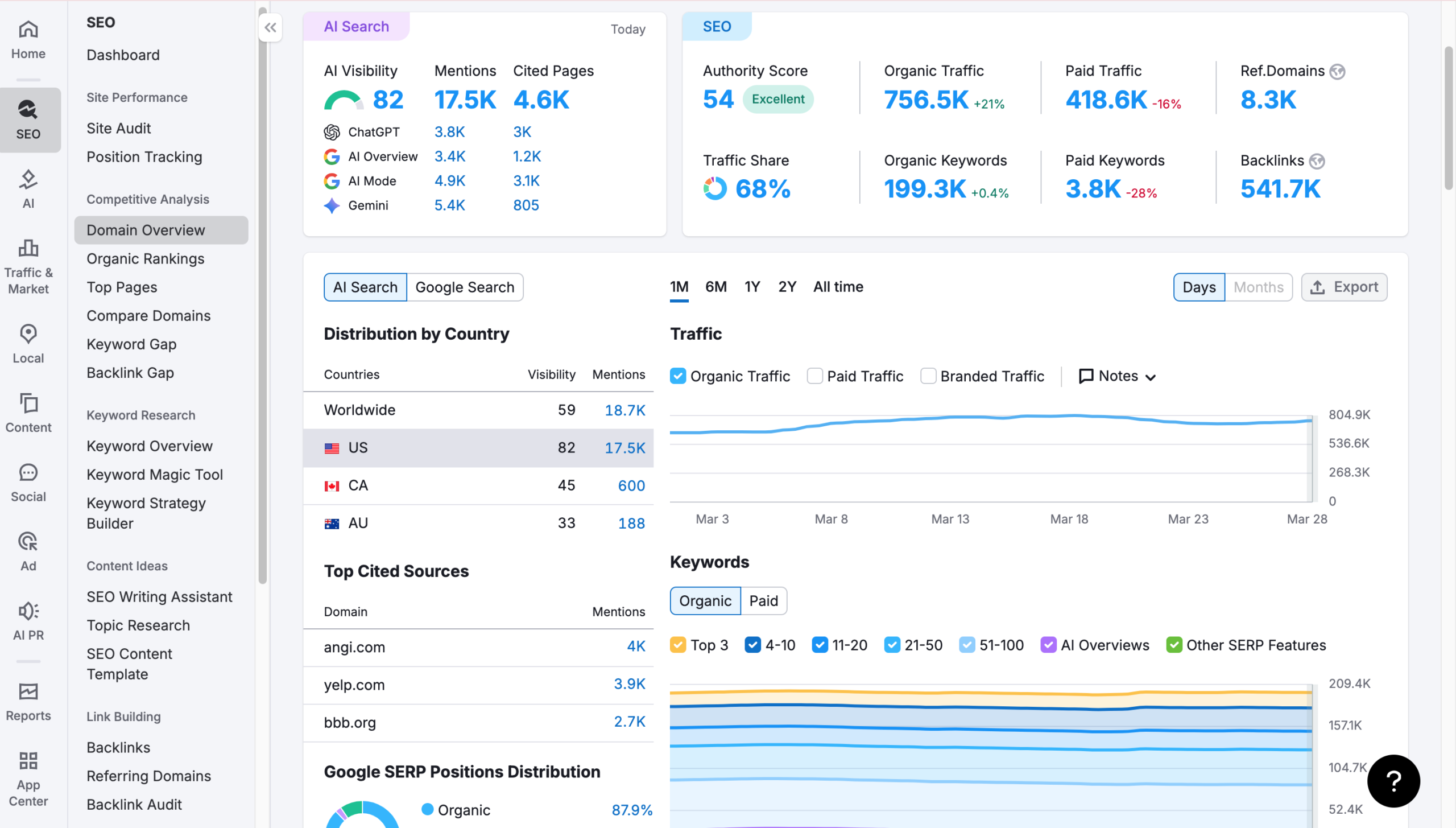Switch to the Google Search tab

464,287
